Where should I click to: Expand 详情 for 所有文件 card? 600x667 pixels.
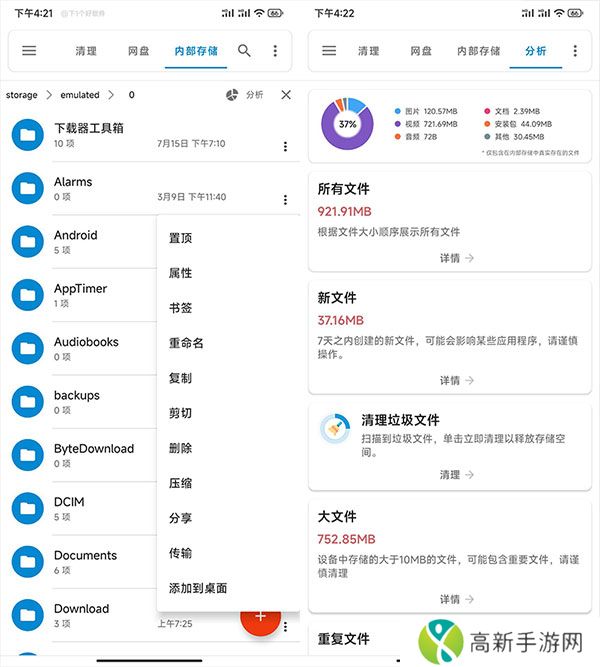tap(456, 258)
